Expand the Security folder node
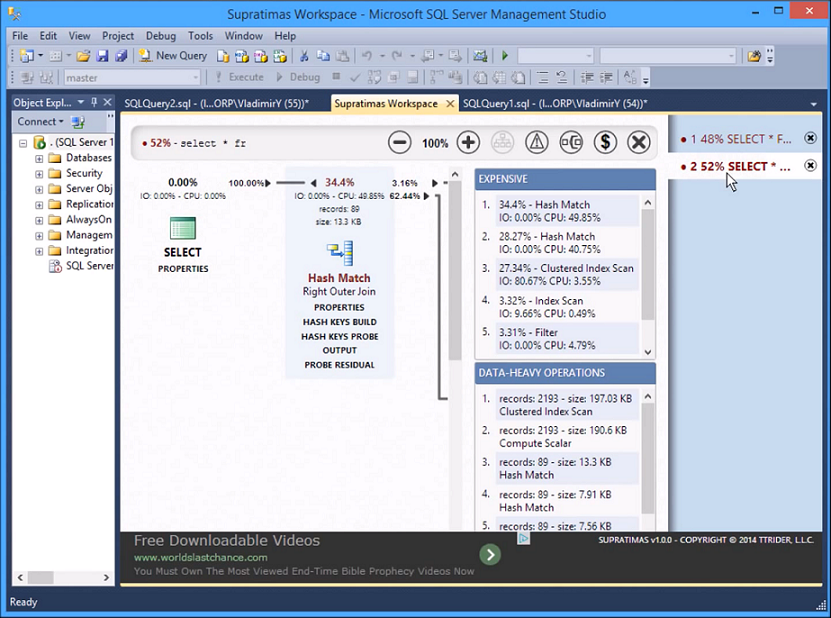 tap(39, 173)
